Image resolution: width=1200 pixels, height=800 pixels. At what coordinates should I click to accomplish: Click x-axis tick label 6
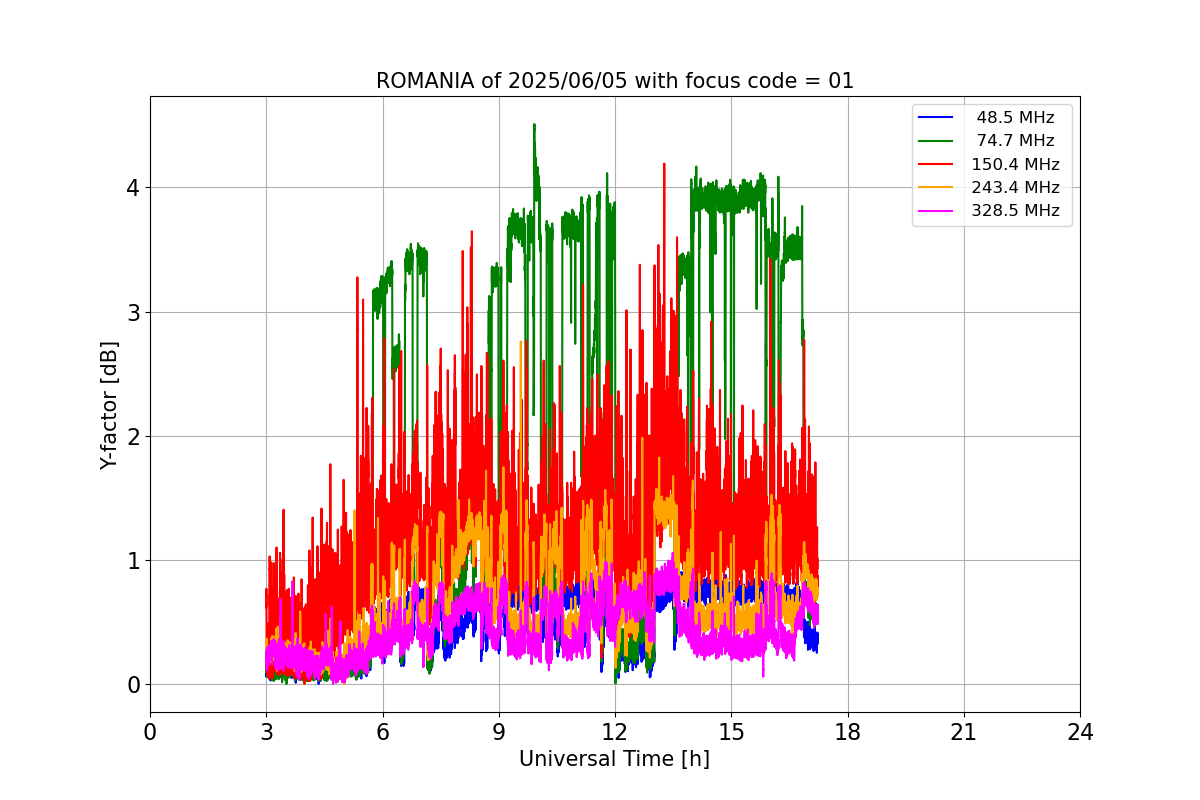(382, 732)
